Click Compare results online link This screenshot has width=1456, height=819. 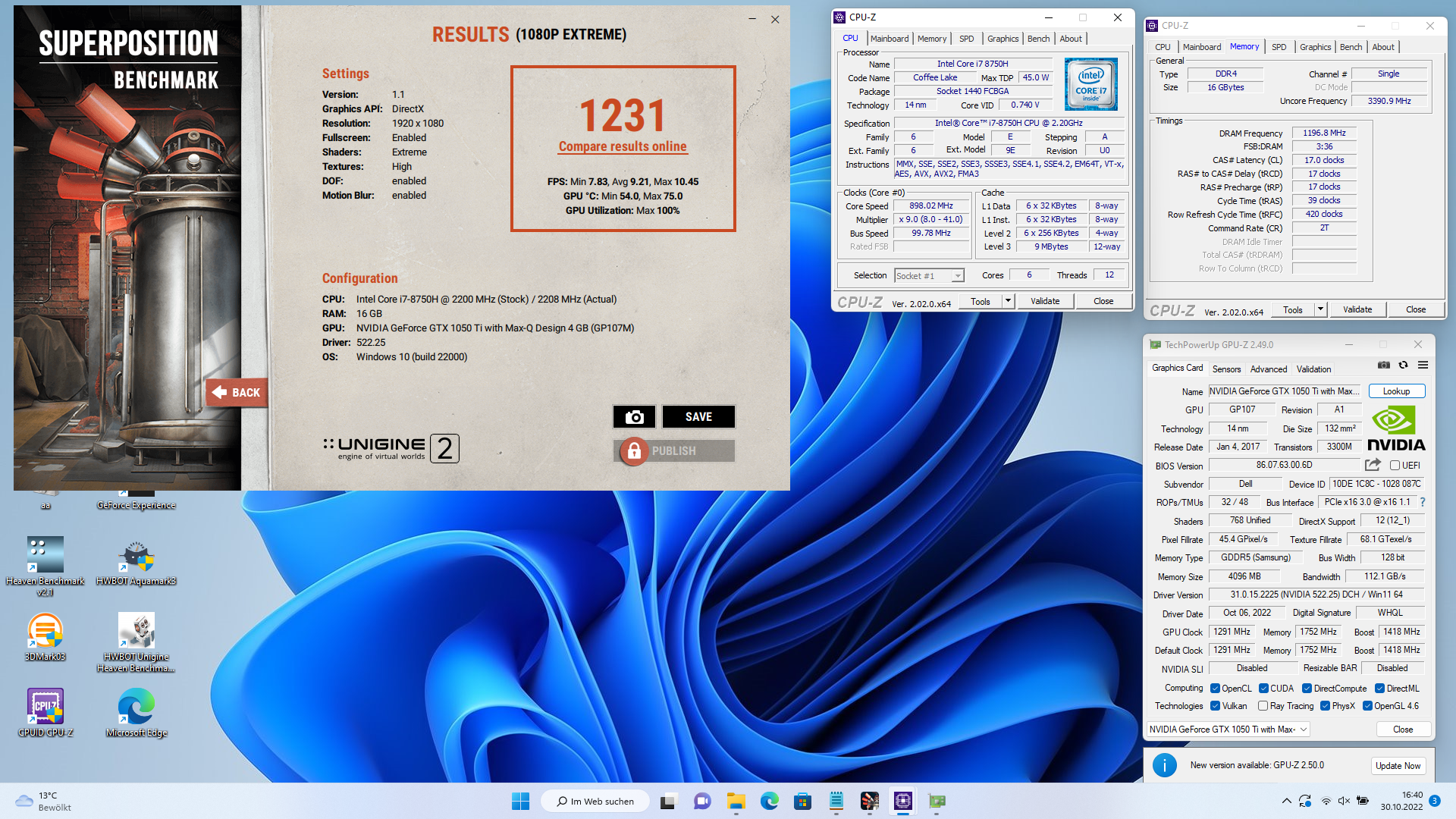click(x=623, y=146)
